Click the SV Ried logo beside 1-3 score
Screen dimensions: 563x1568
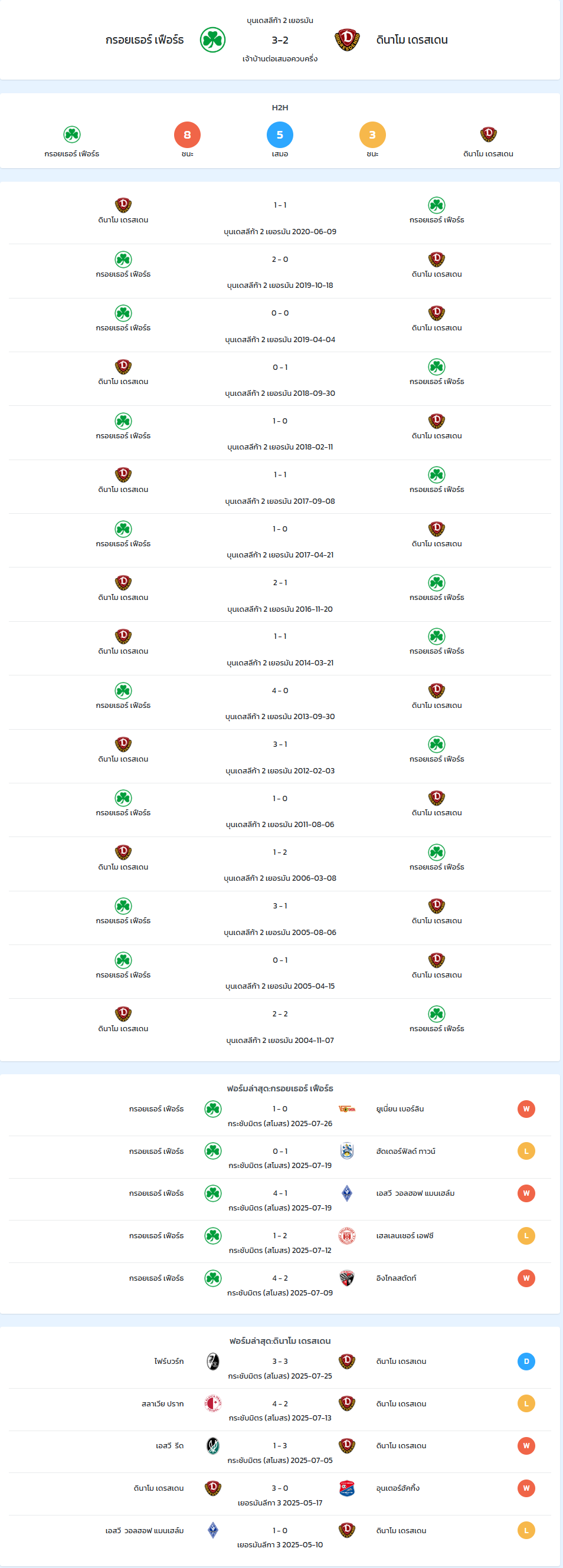coord(213,1446)
